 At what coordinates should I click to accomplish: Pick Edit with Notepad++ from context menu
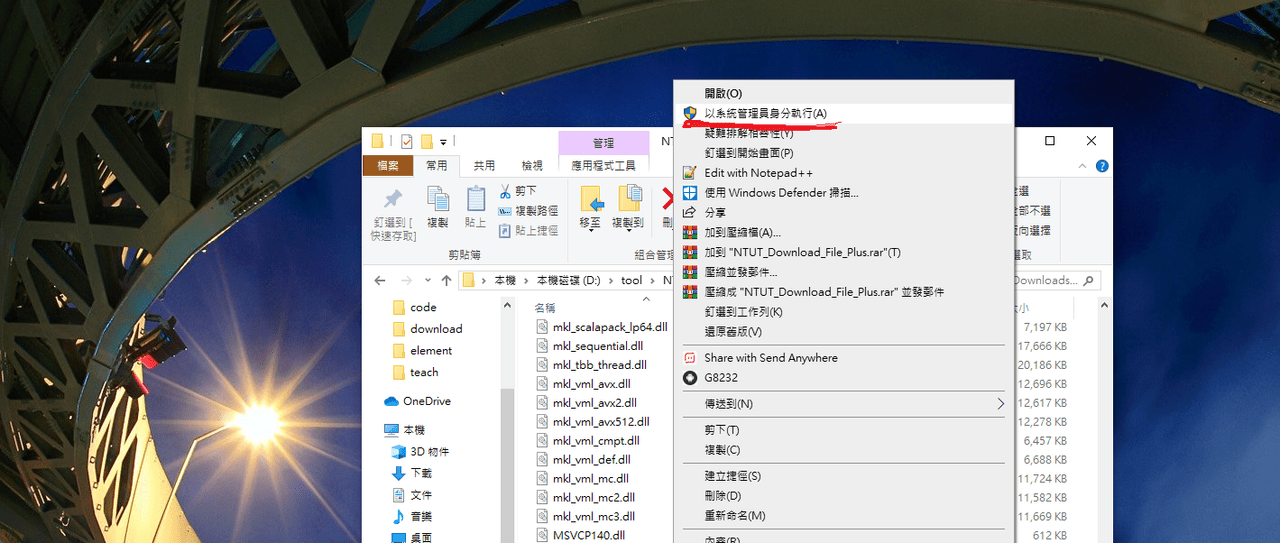tap(845, 173)
